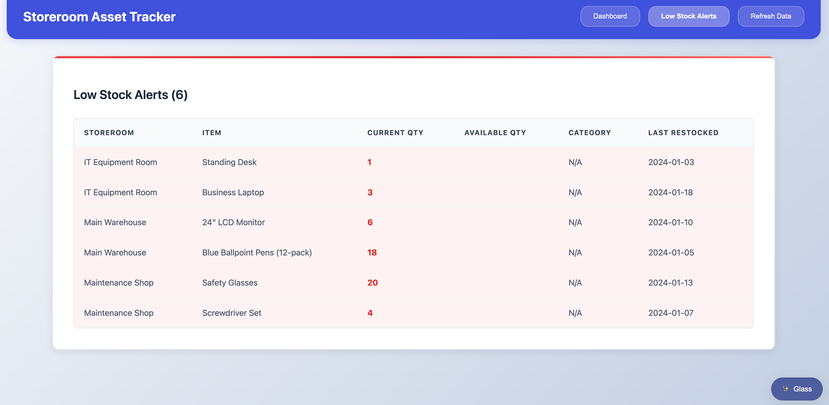Click the Storeroom Asset Tracker title
Screen dimensions: 829x405
[x=99, y=17]
